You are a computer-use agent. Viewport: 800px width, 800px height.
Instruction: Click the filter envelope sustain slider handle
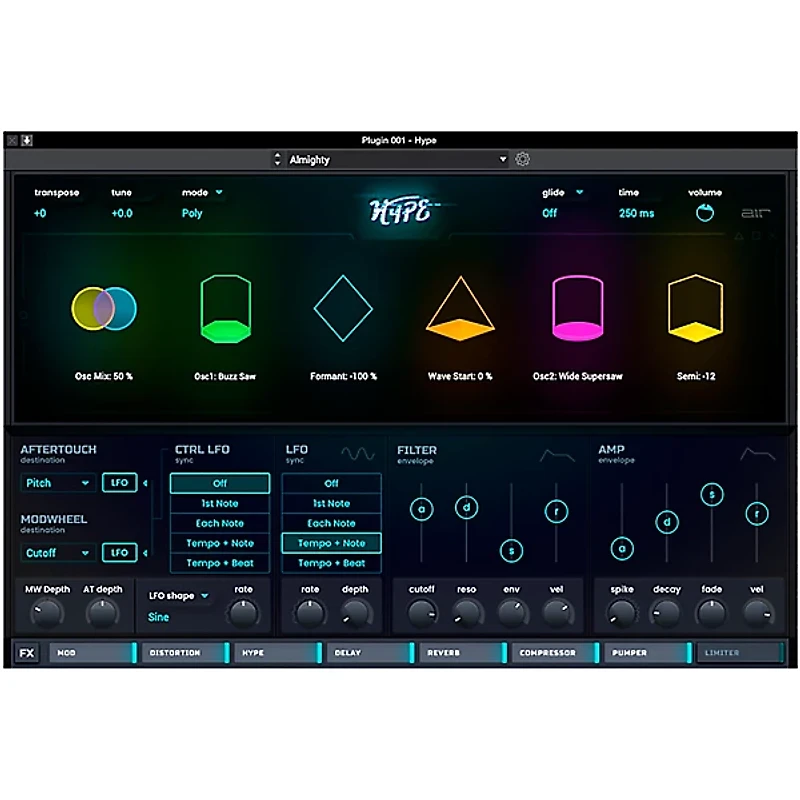pos(511,550)
